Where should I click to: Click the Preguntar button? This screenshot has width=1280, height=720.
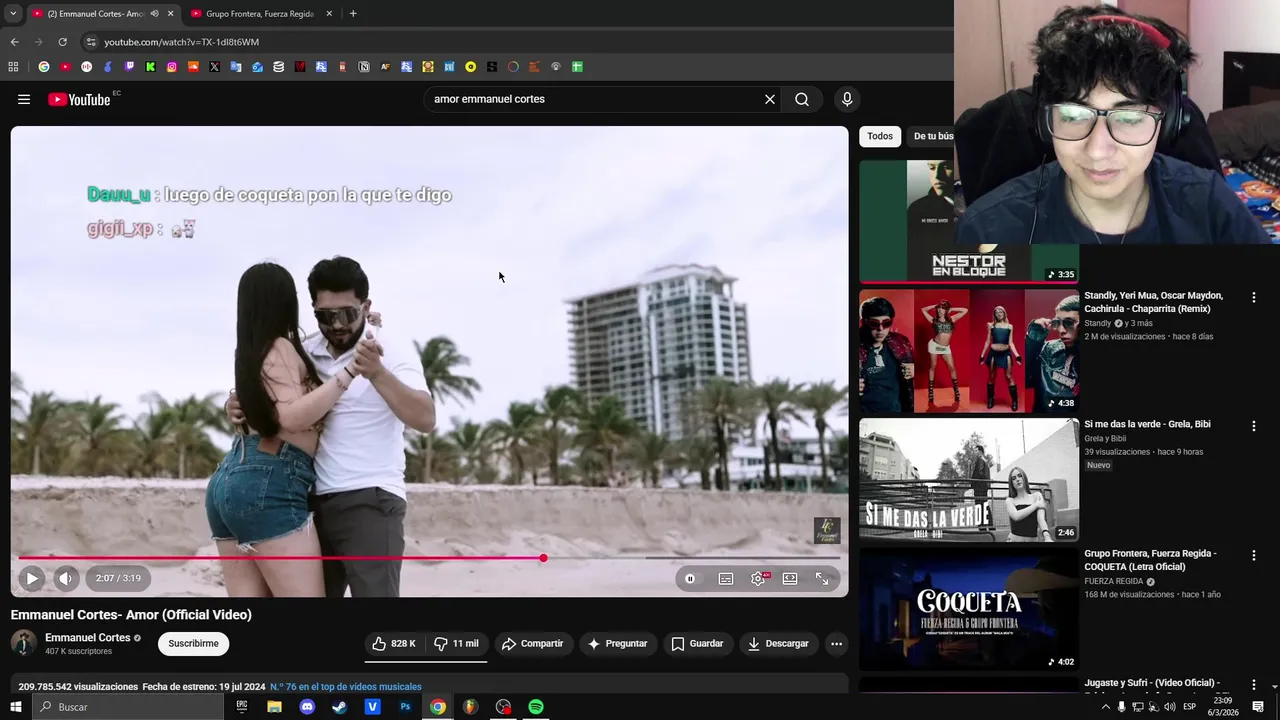point(617,643)
